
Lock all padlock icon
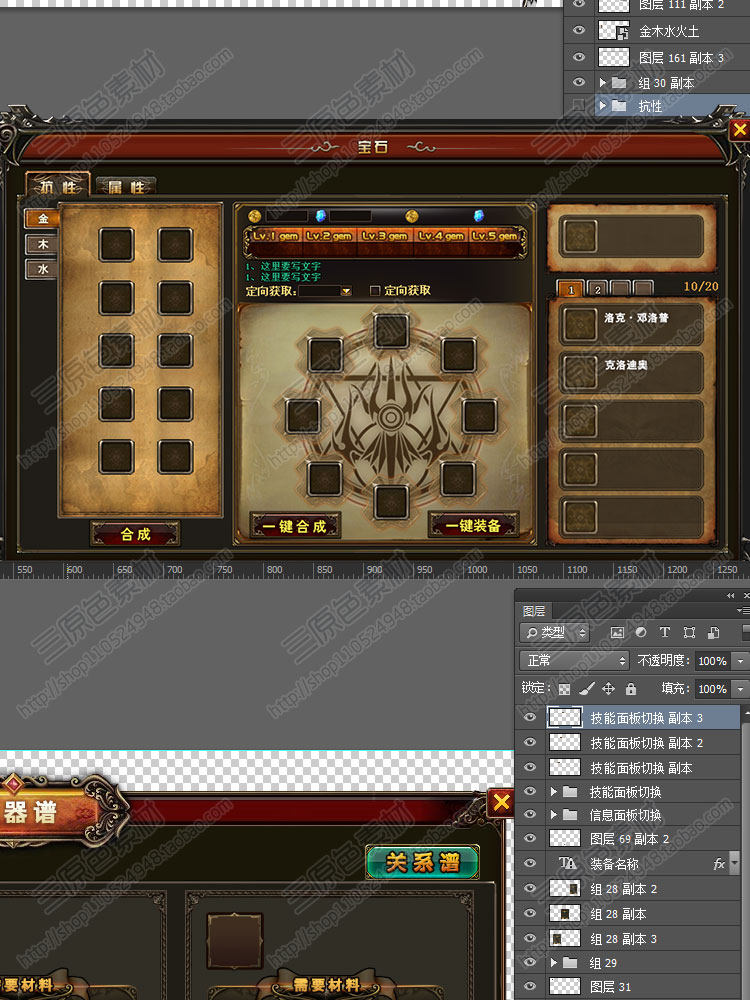tap(631, 689)
